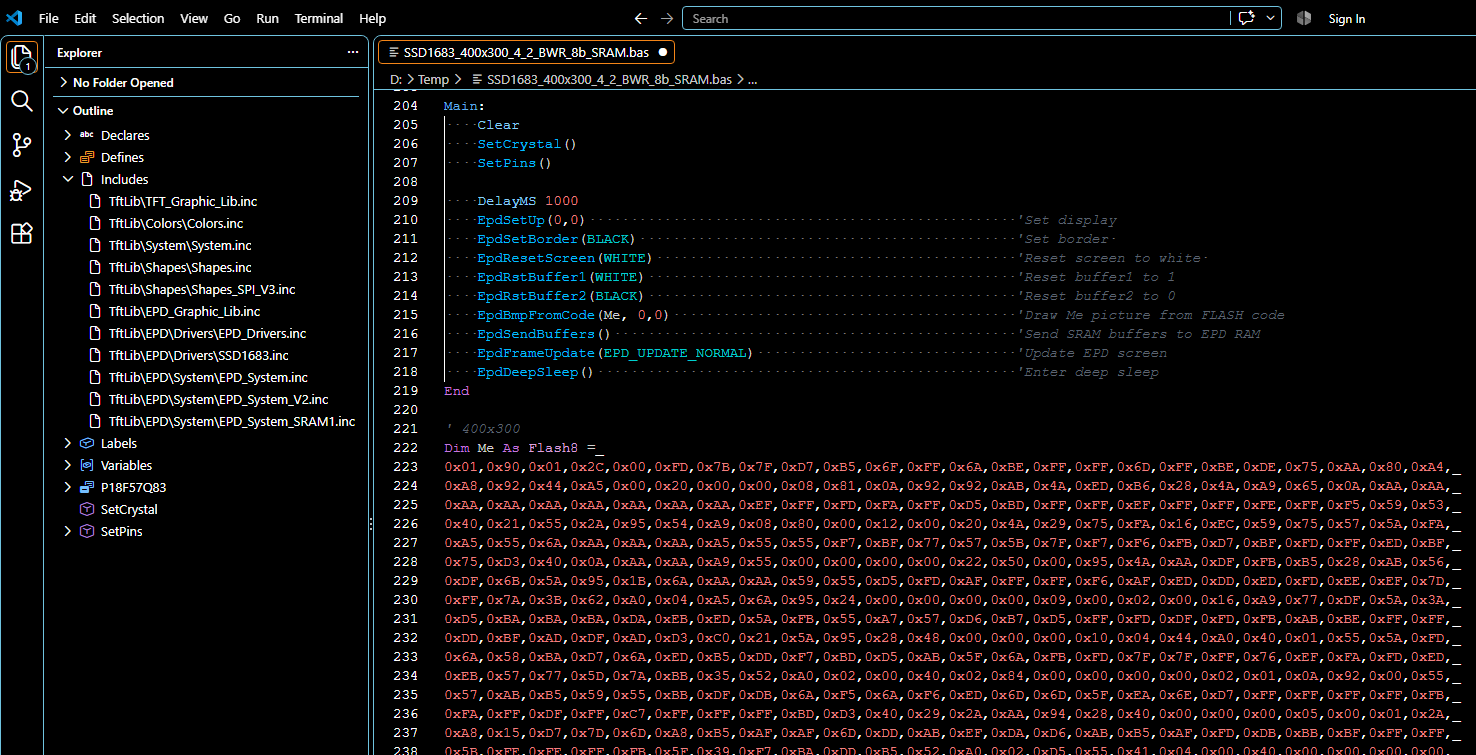Screen dimensions: 1476x755
Task: Expand the P18F57Q83 outline node
Action: pyautogui.click(x=68, y=487)
